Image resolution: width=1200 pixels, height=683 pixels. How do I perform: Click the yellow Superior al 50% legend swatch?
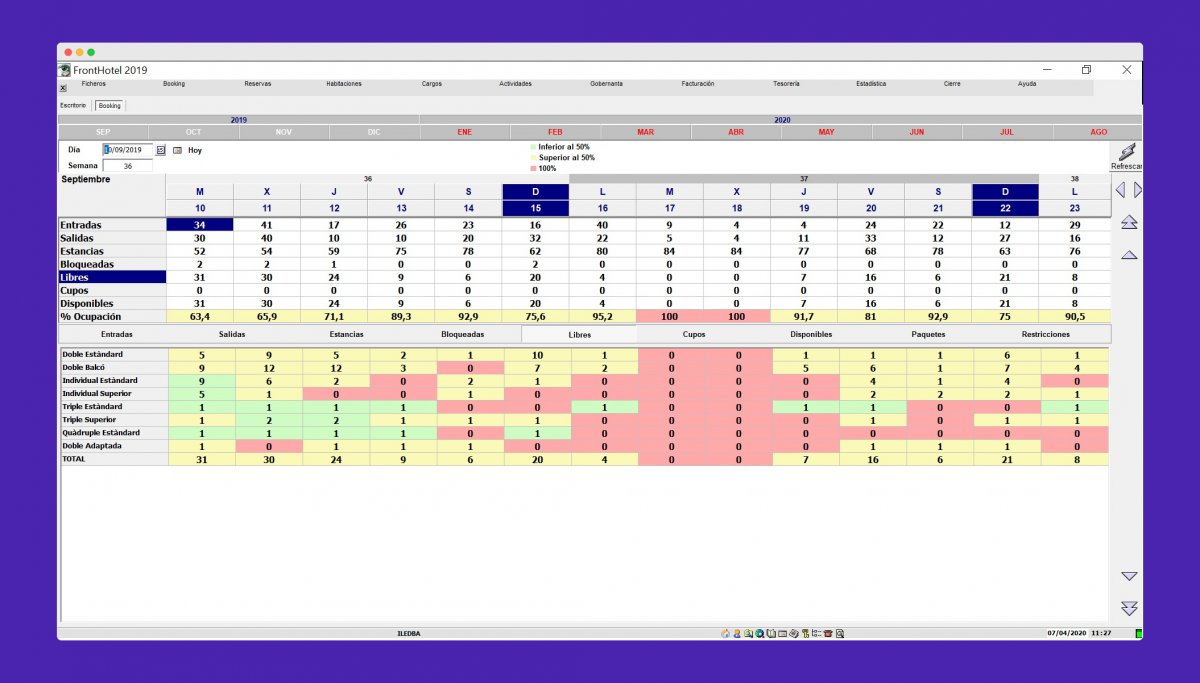click(x=534, y=158)
